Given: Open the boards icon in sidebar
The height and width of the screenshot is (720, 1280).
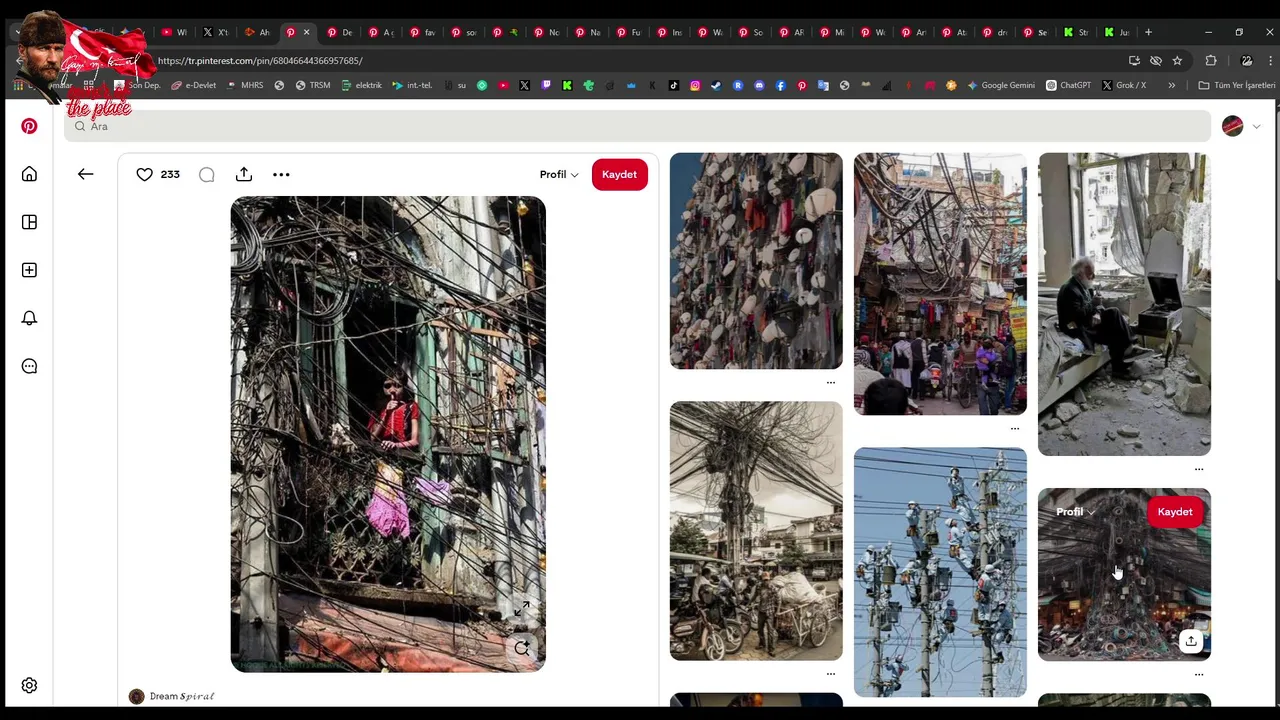Looking at the screenshot, I should click(29, 222).
